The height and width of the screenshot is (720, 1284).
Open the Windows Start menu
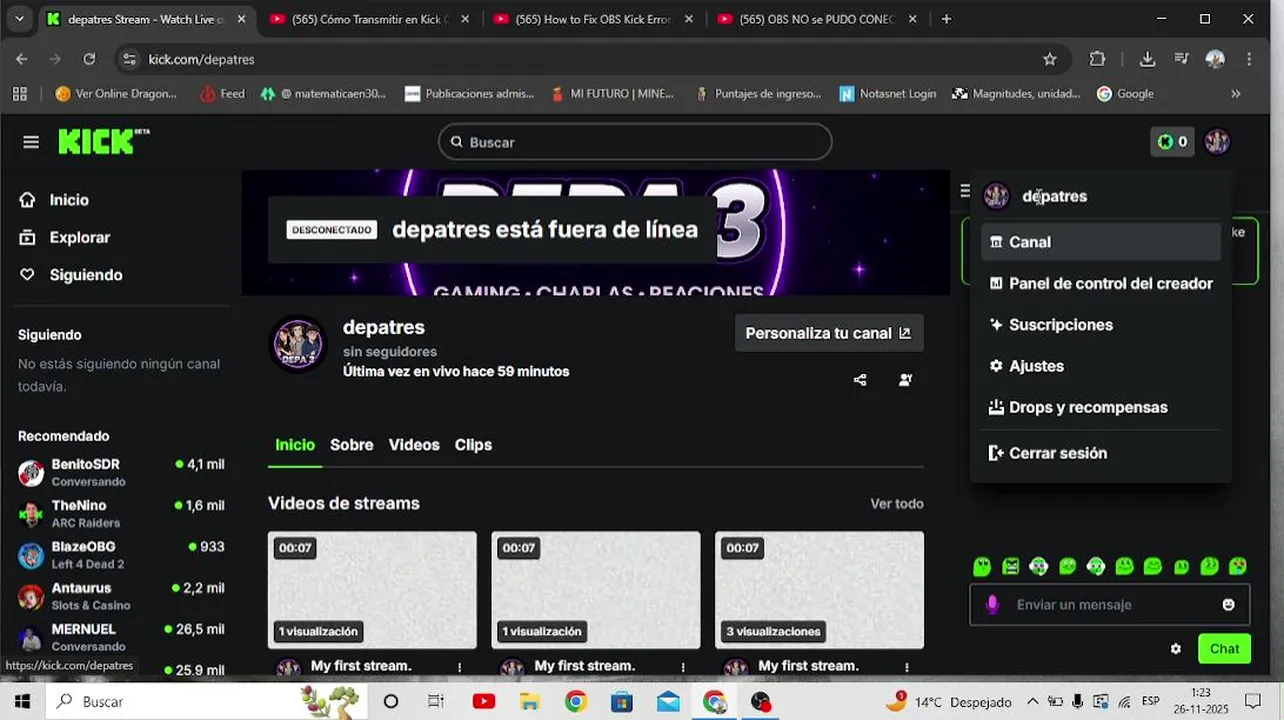22,702
